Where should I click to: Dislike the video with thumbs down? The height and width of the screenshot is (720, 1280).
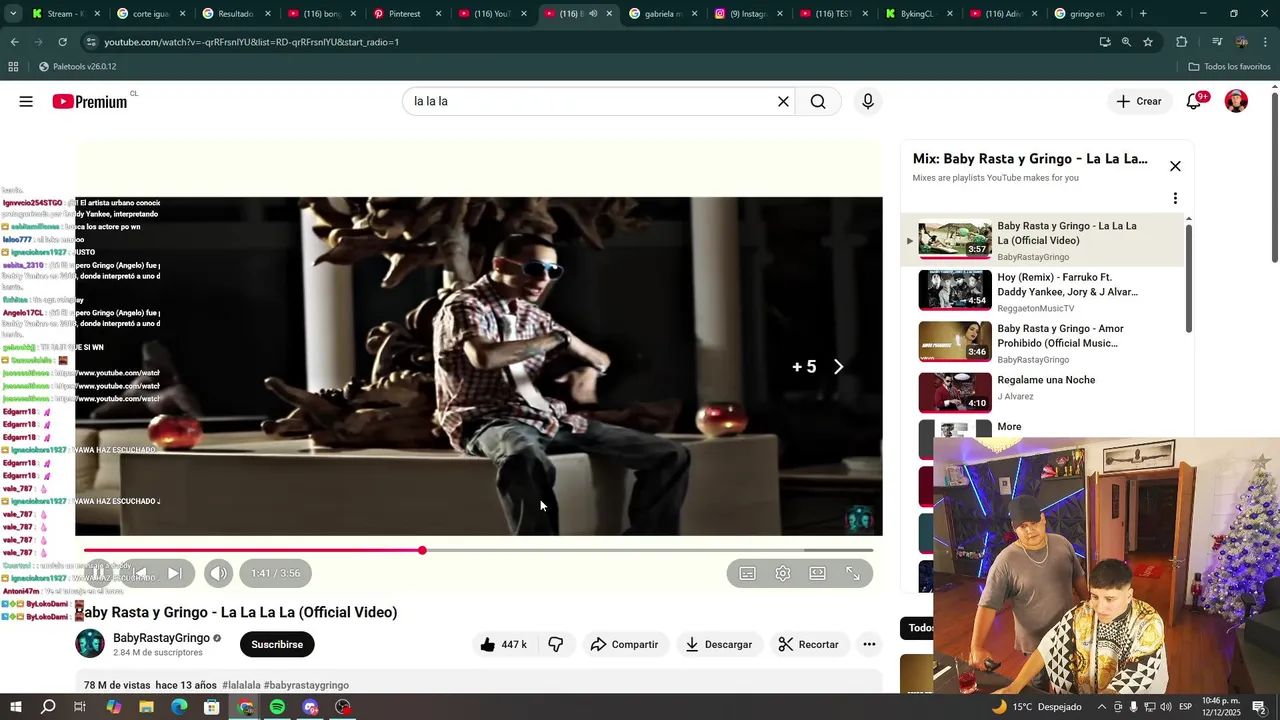point(556,644)
